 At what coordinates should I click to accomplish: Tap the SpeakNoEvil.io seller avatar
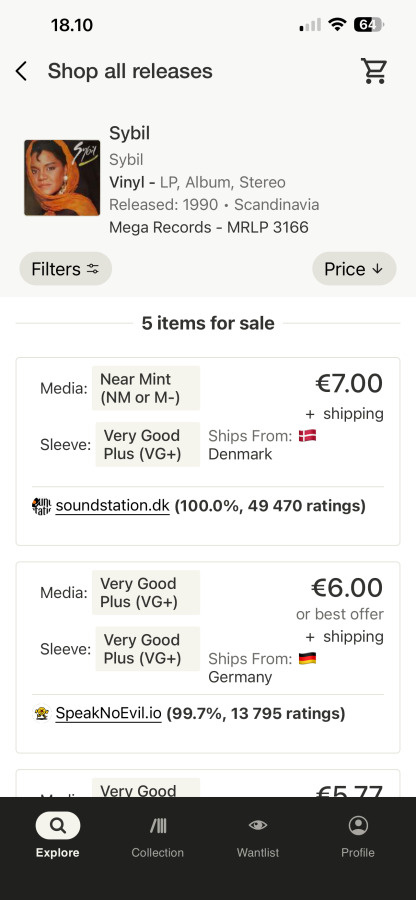[x=41, y=713]
